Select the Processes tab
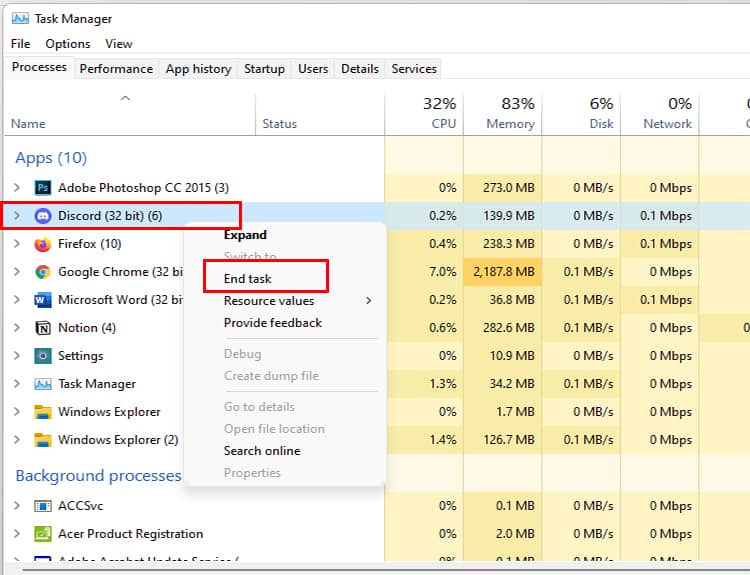The width and height of the screenshot is (750, 575). pos(39,67)
